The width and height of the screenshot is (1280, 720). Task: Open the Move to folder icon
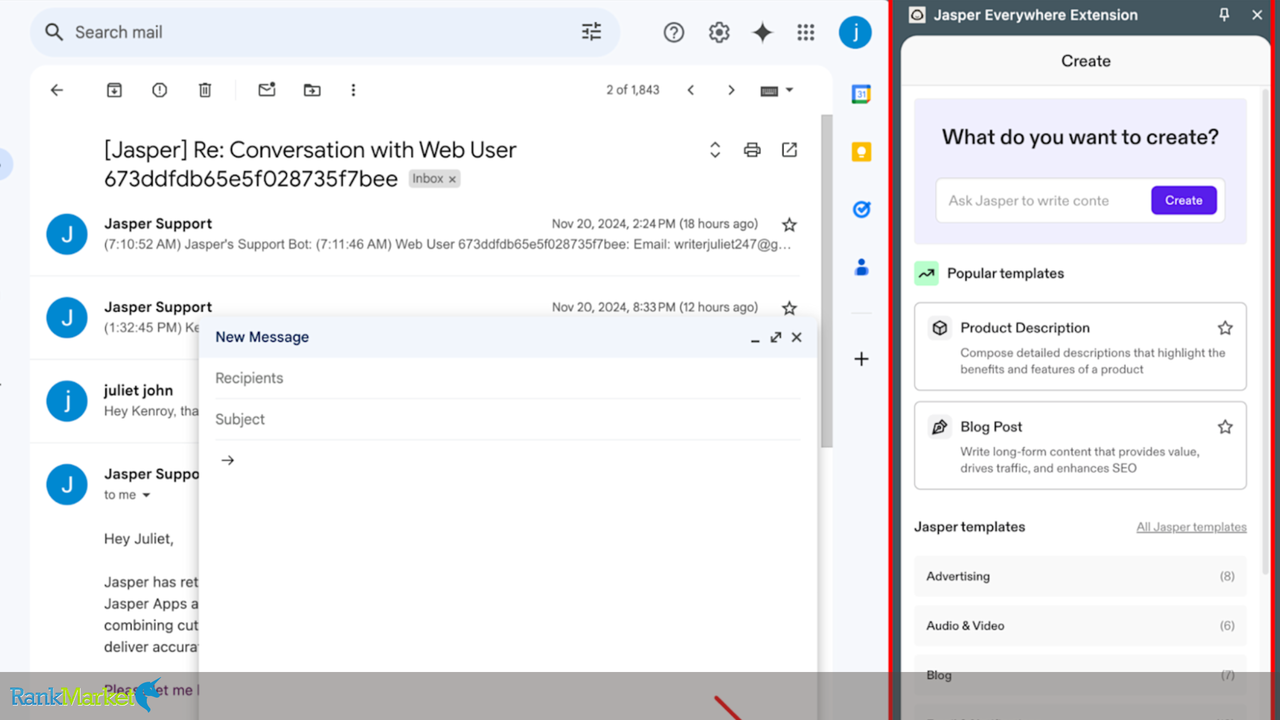click(312, 90)
